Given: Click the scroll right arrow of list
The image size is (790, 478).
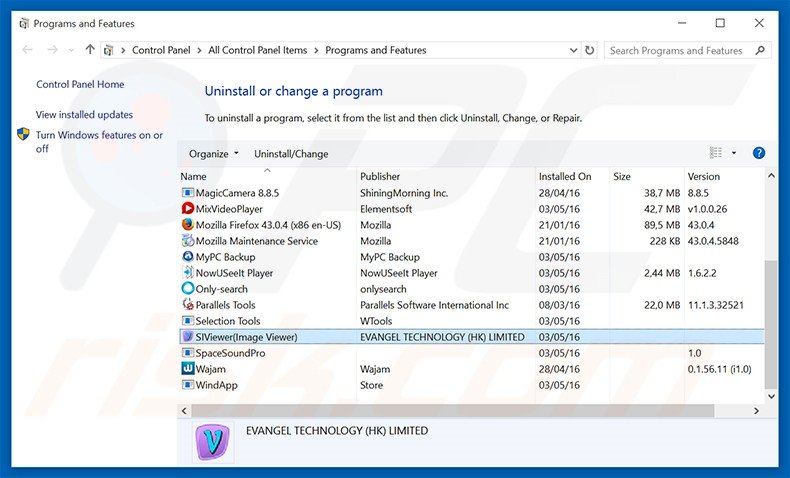Looking at the screenshot, I should [x=756, y=411].
